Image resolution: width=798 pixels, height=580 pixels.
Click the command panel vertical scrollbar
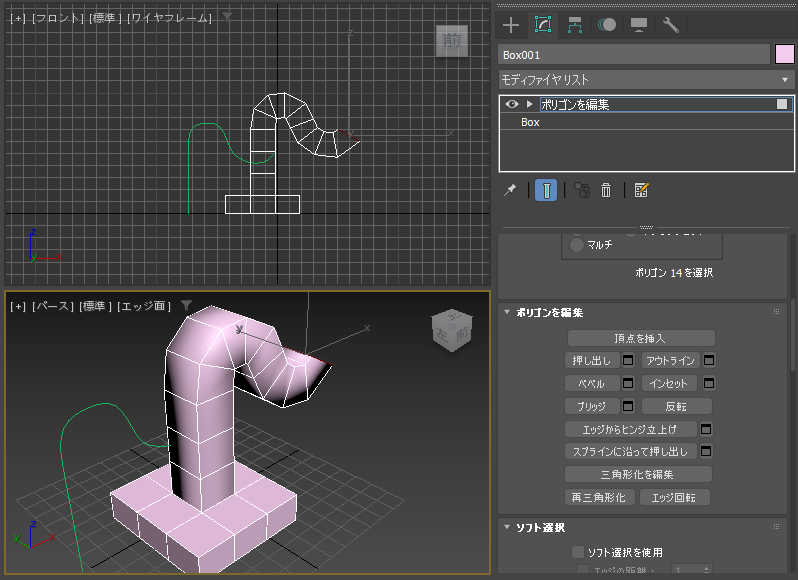(793, 335)
